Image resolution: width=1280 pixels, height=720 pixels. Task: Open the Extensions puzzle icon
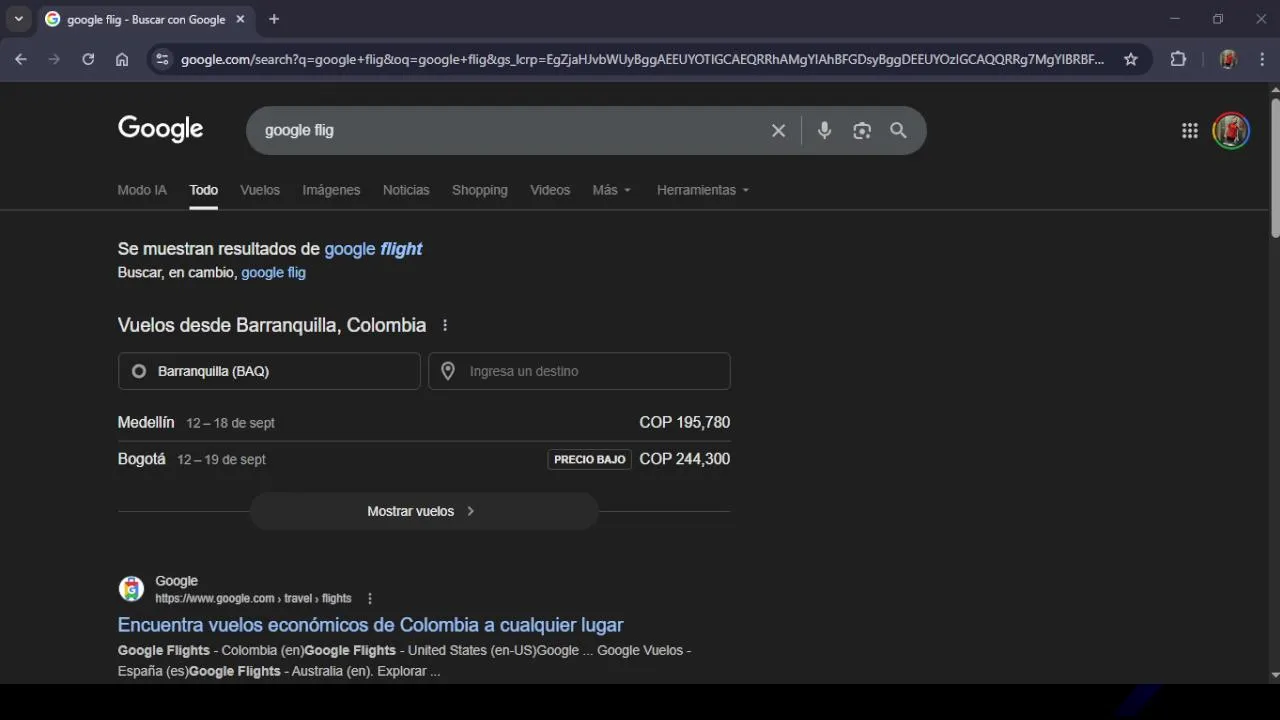(x=1178, y=59)
